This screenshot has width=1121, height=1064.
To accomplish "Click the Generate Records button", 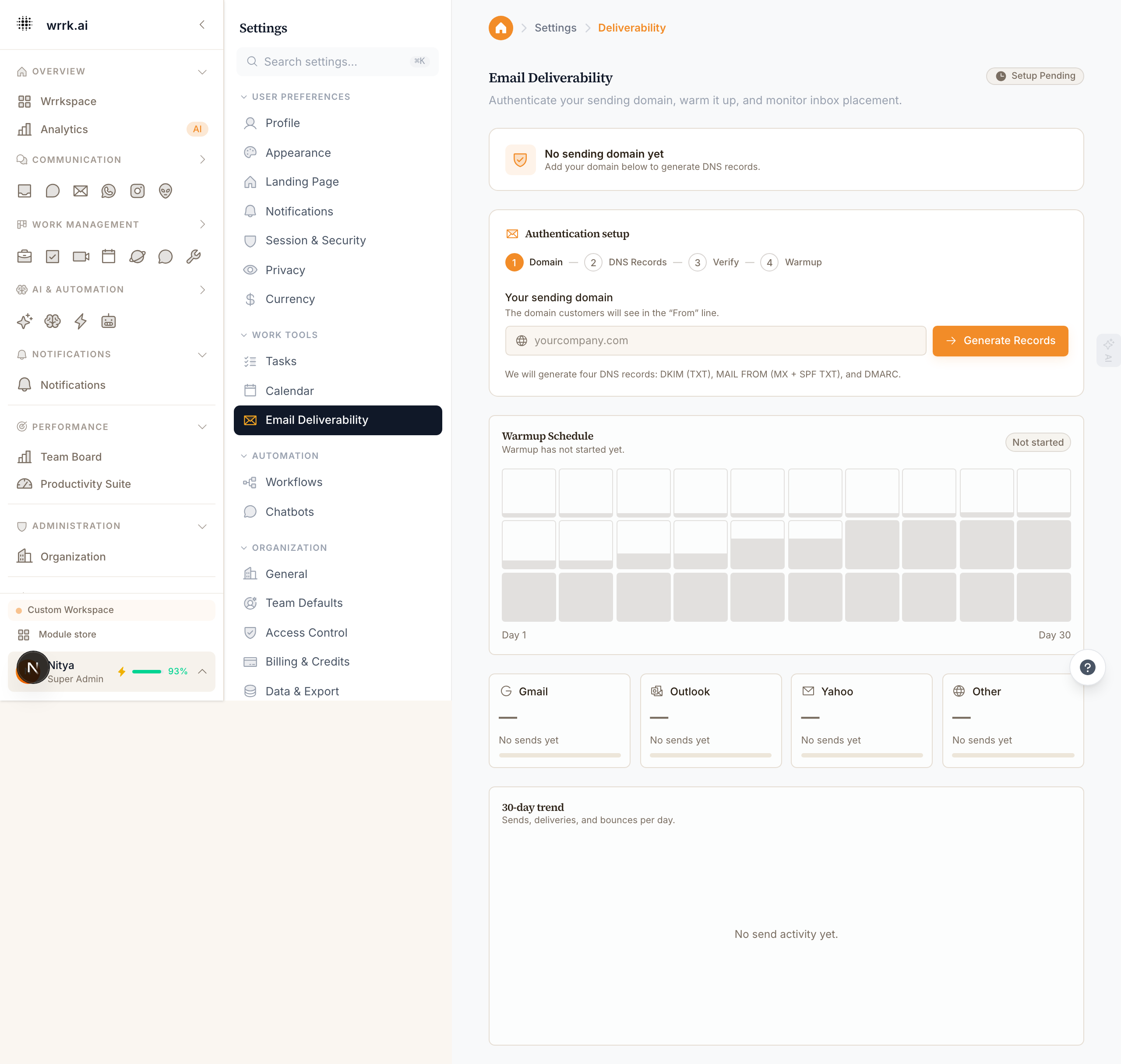I will [1000, 340].
